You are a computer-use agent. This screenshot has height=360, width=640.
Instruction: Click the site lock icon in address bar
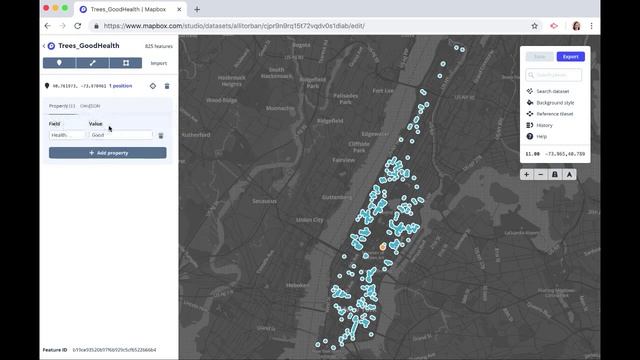tap(96, 26)
